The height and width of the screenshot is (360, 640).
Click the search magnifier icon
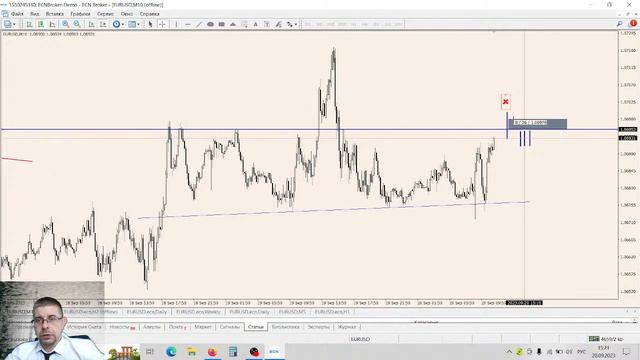pyautogui.click(x=619, y=24)
